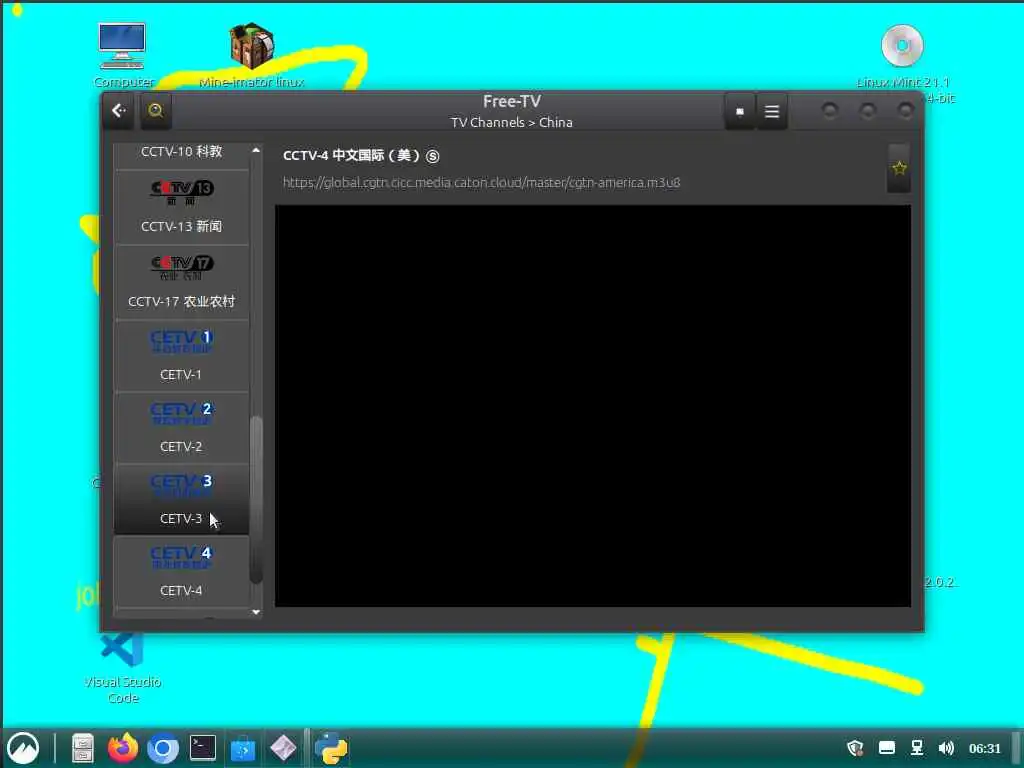1024x768 pixels.
Task: Click the channel list scrollbar thumb
Action: pos(256,500)
